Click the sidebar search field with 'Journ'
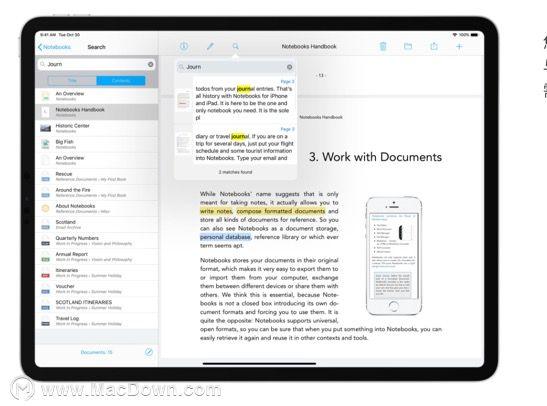The width and height of the screenshot is (547, 406). coord(97,64)
